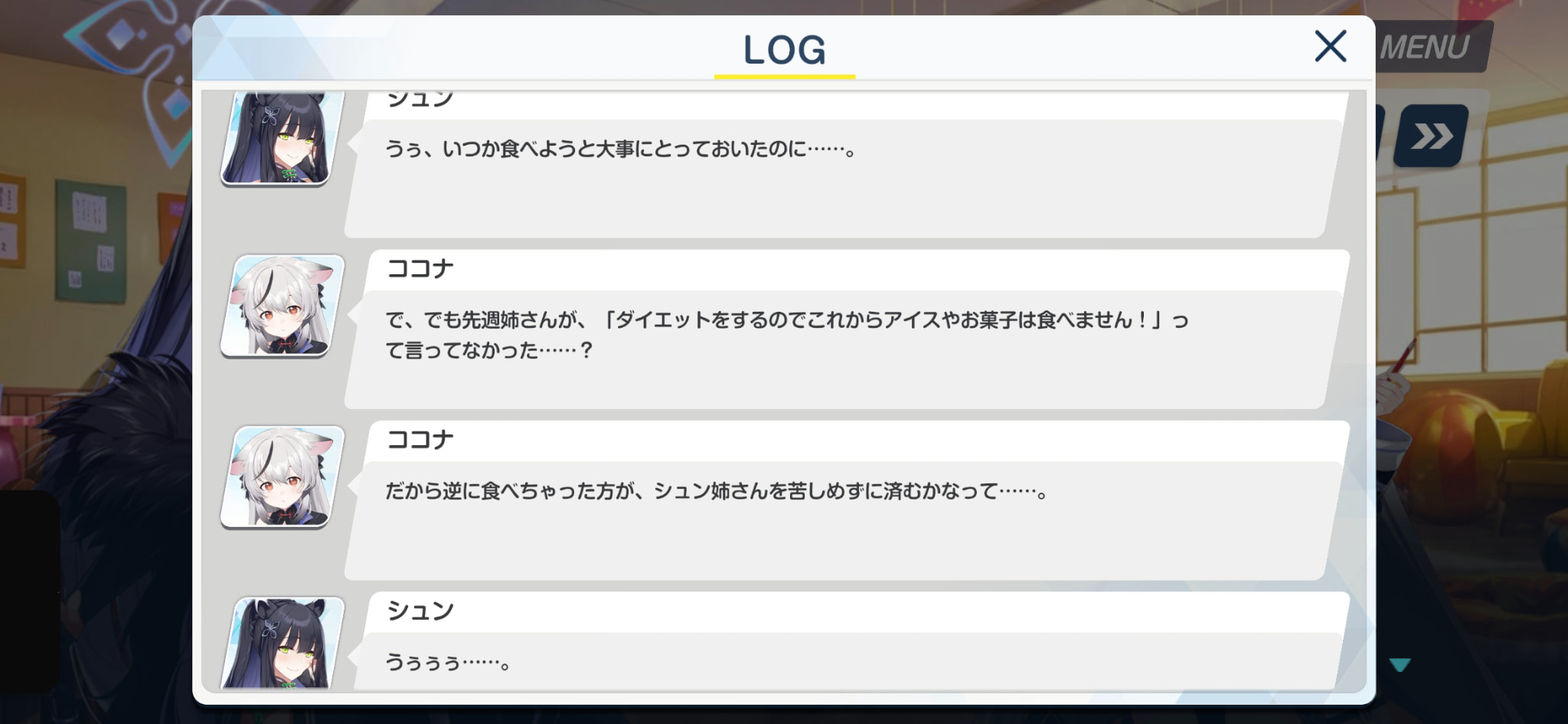Click the partially visible シュン name at top
1568x724 pixels.
coord(420,100)
